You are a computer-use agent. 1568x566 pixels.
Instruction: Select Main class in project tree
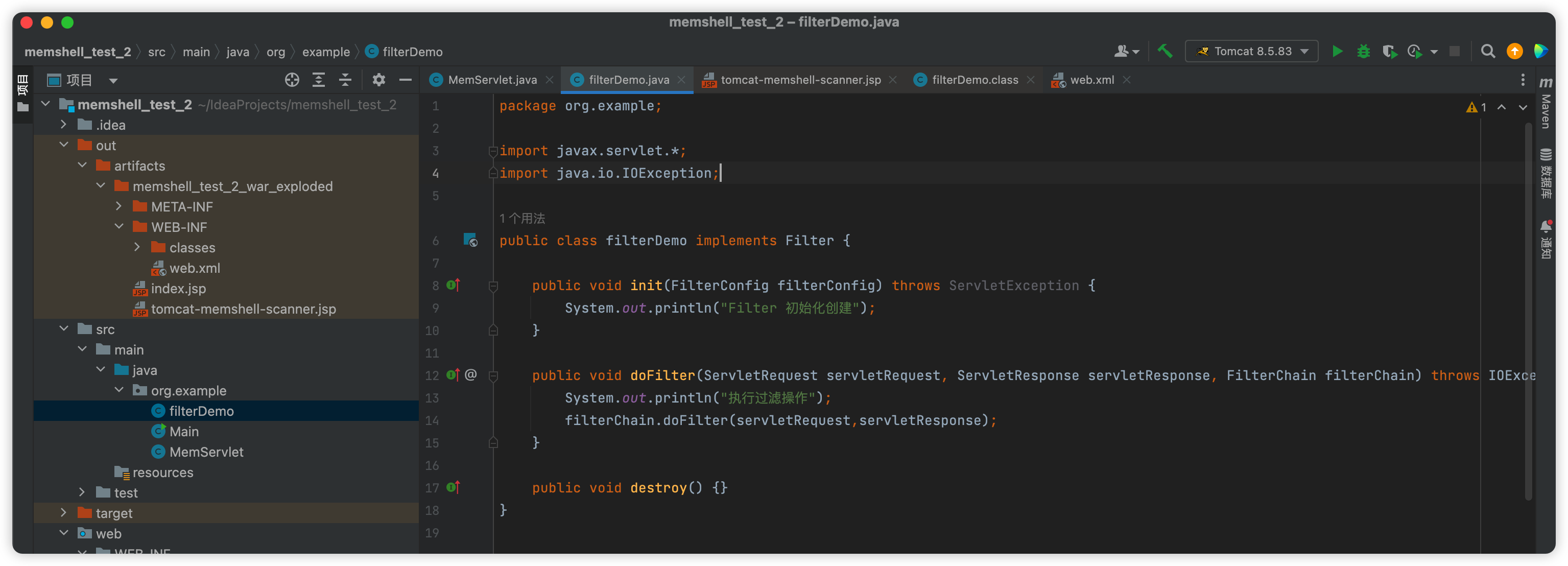(x=184, y=431)
